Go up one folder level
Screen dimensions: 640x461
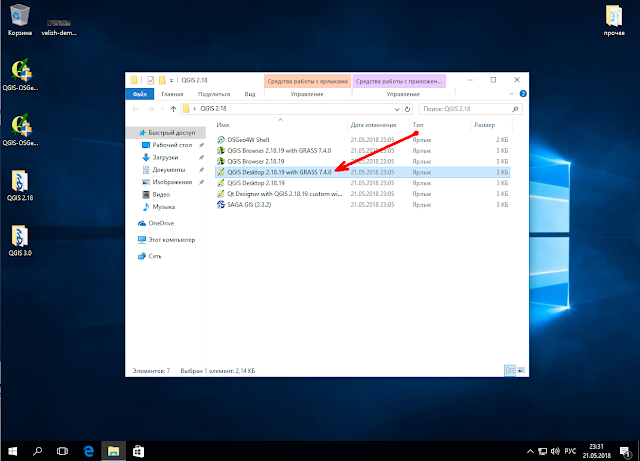173,109
